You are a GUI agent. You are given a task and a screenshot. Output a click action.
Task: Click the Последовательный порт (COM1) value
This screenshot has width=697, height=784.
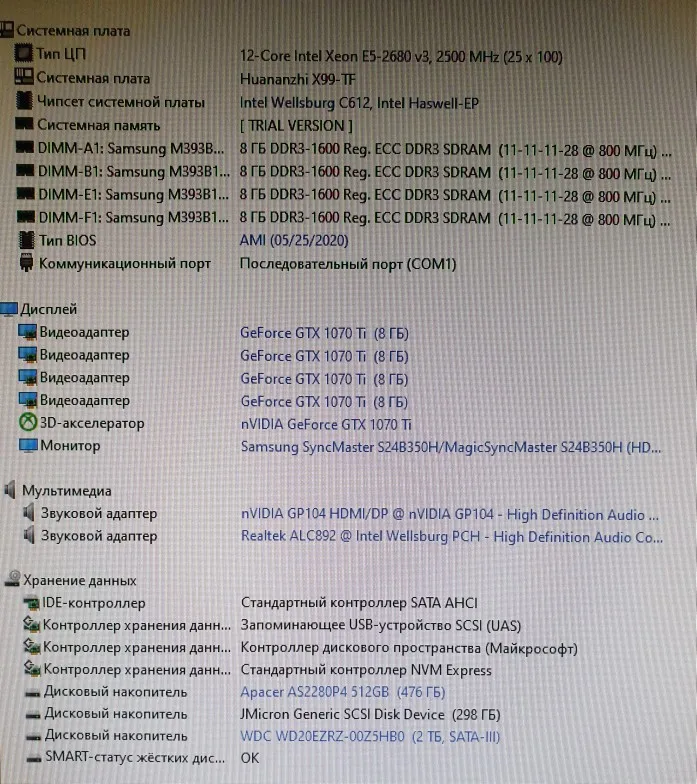coord(348,264)
